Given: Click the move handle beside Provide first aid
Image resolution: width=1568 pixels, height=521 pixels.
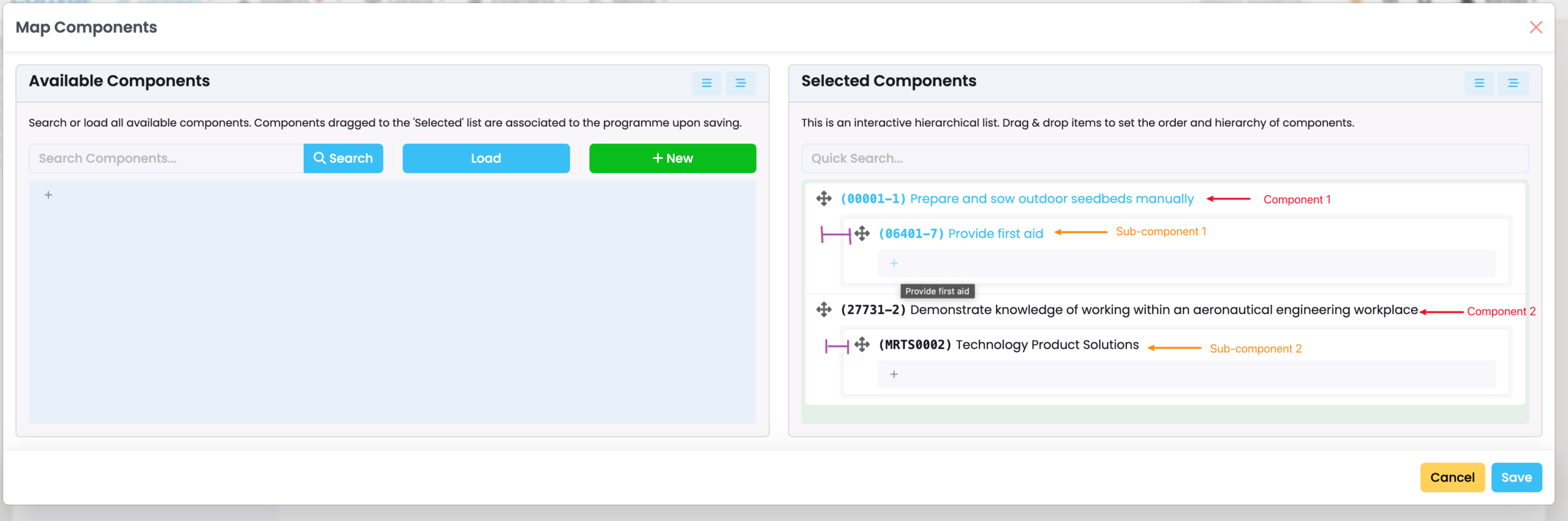Looking at the screenshot, I should (862, 233).
